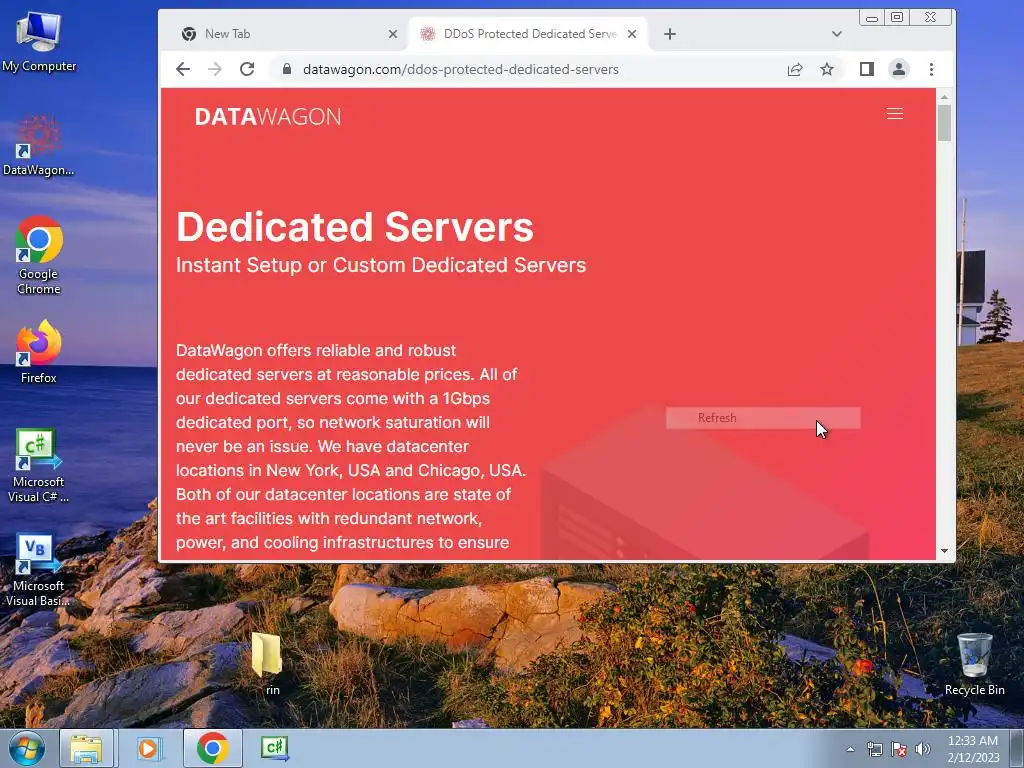Click the Action Center flag icon
The height and width of the screenshot is (768, 1024).
(x=899, y=749)
